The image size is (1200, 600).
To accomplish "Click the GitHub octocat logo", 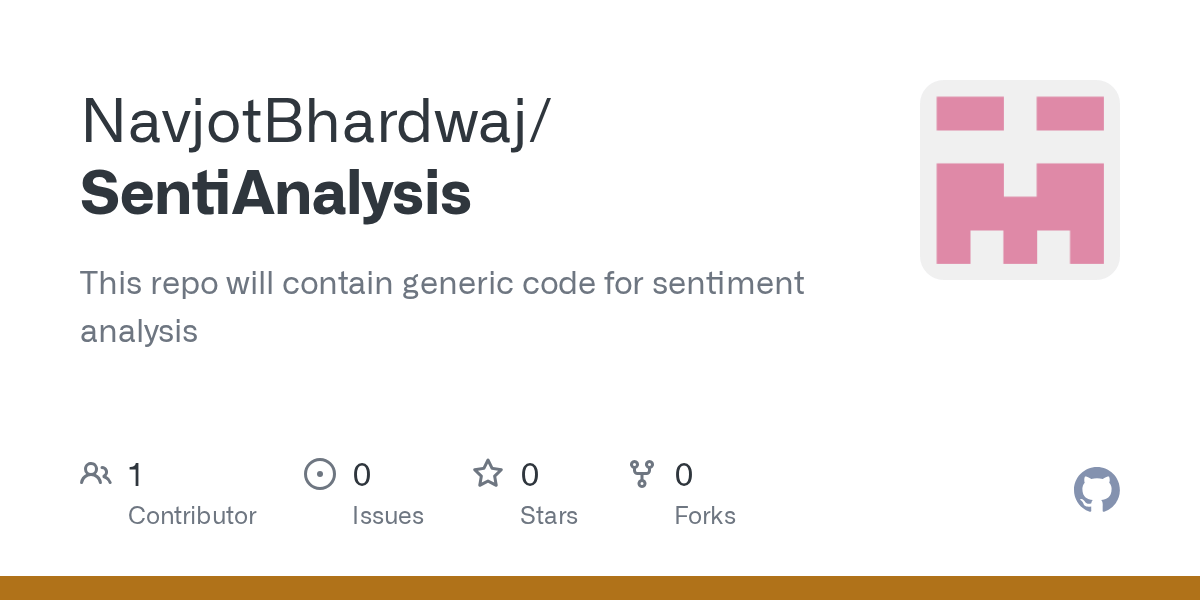I will 1096,490.
